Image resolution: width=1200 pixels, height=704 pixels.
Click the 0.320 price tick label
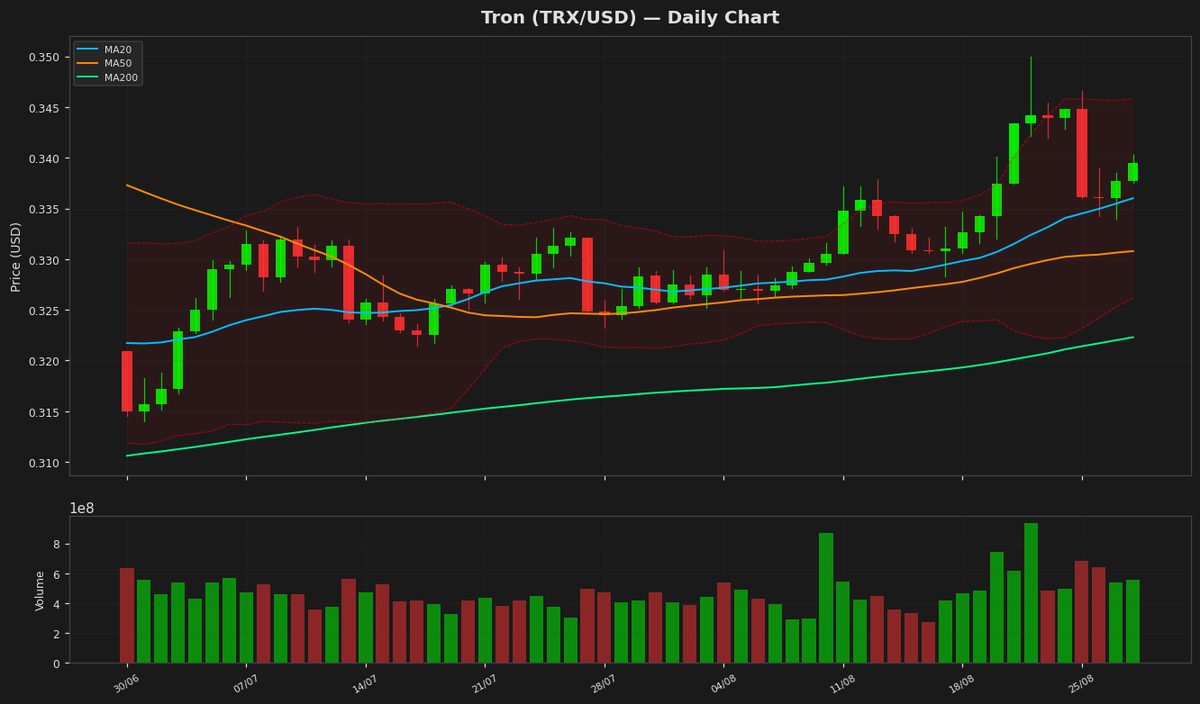(x=42, y=361)
